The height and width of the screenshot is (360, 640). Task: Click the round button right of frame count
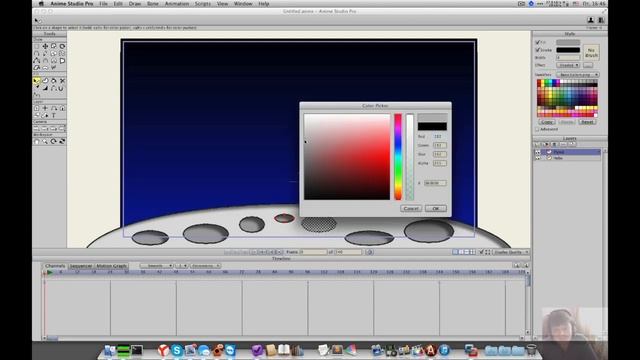coord(369,252)
